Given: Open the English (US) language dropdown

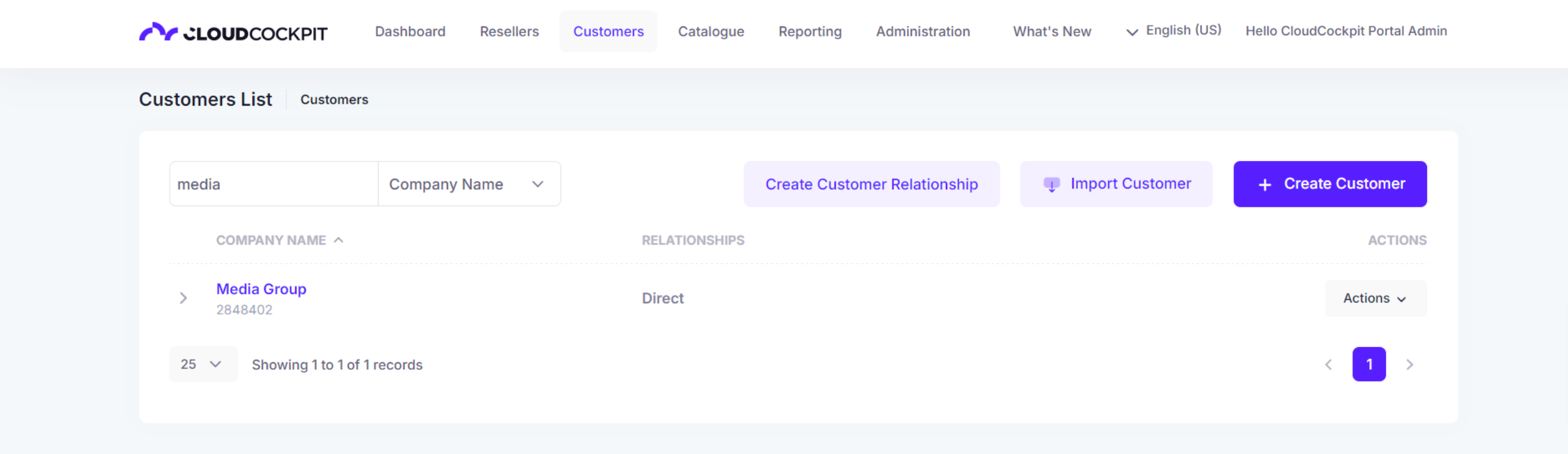Looking at the screenshot, I should (1174, 31).
